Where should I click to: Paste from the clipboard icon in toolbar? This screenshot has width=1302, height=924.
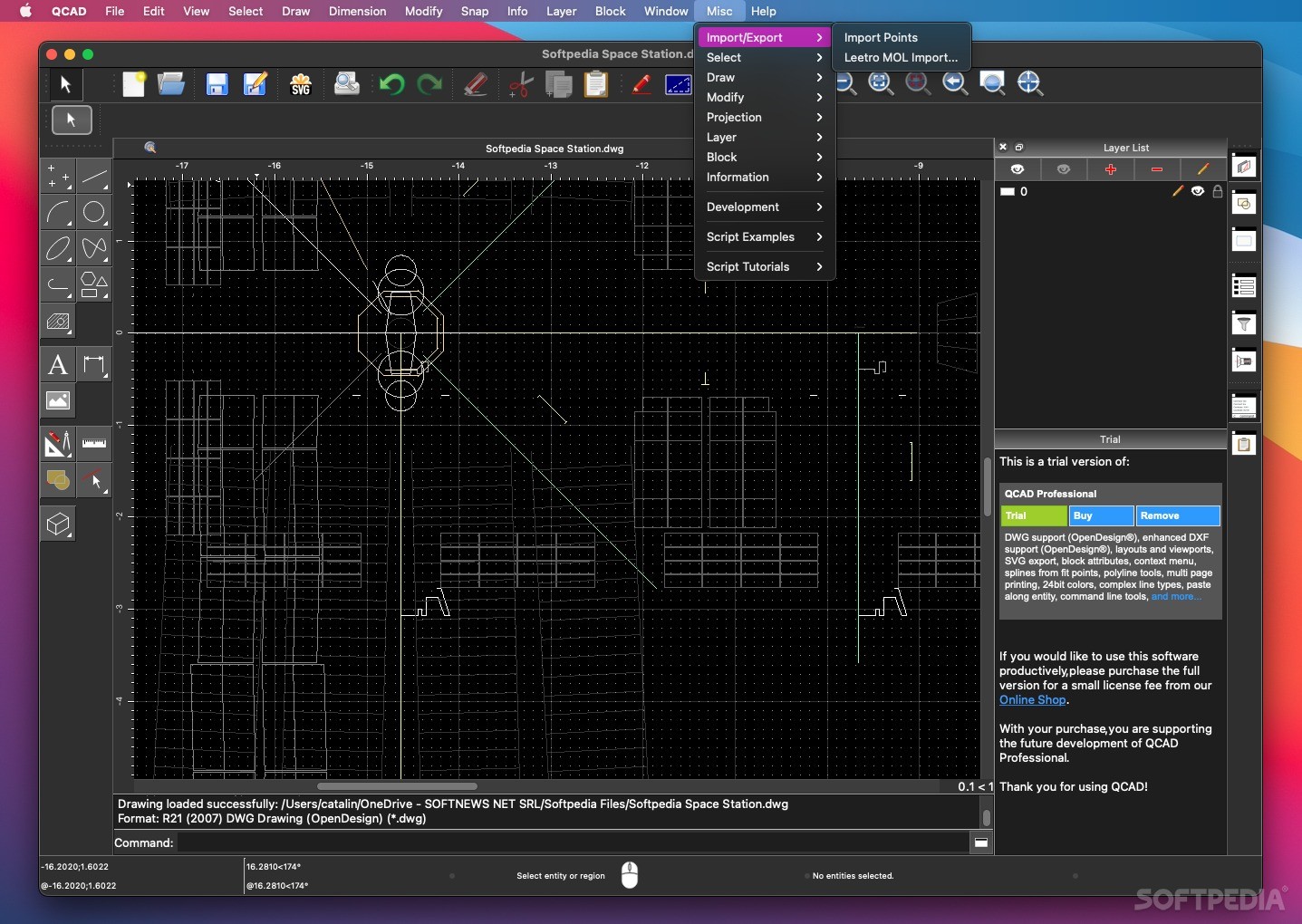point(596,84)
